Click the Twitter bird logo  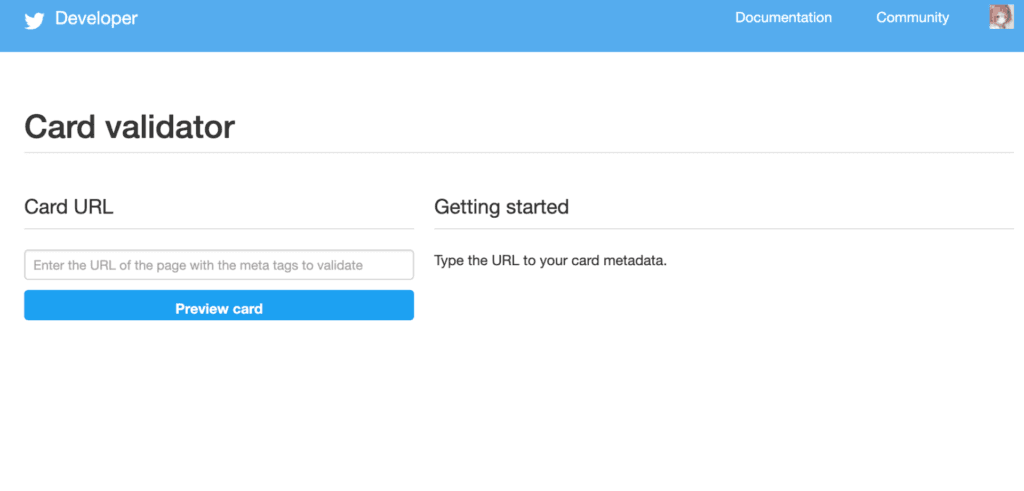pyautogui.click(x=35, y=19)
